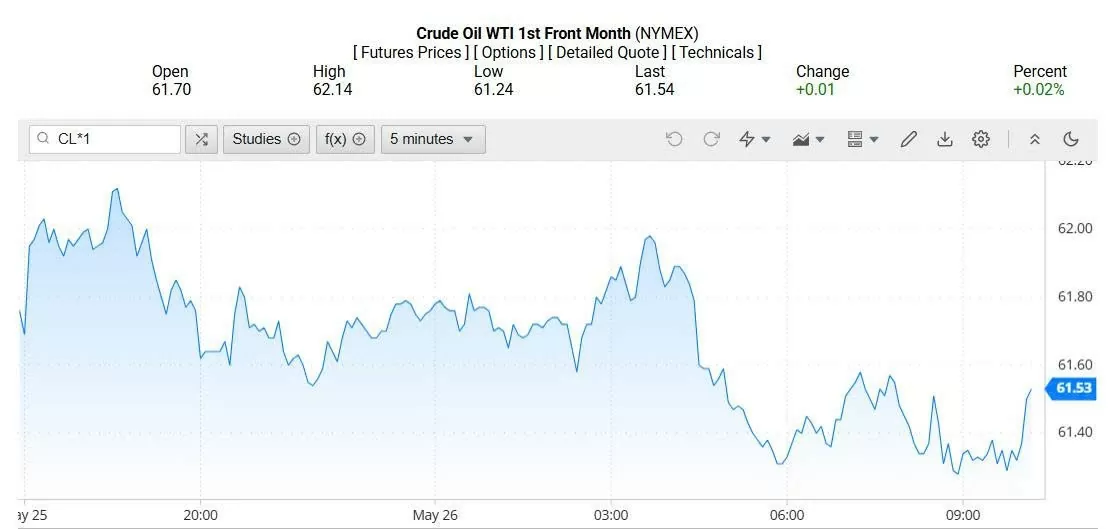Open the chart type area icon menu
The height and width of the screenshot is (529, 1111).
(x=808, y=140)
